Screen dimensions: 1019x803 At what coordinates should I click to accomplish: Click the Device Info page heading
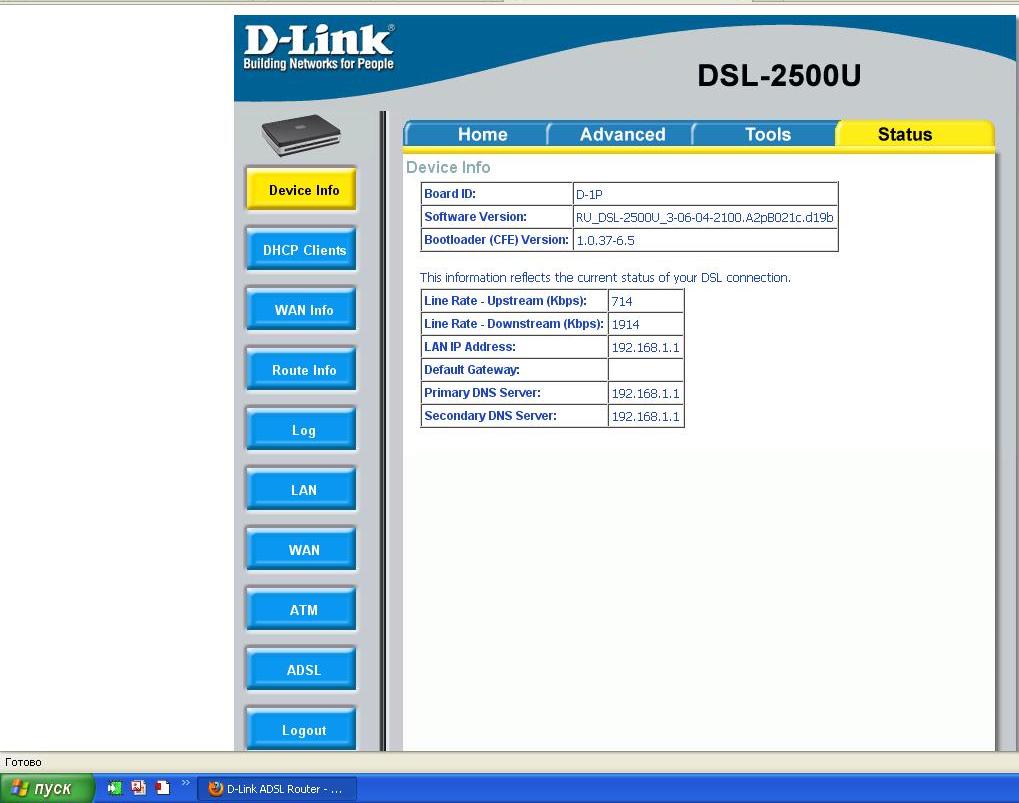(448, 168)
